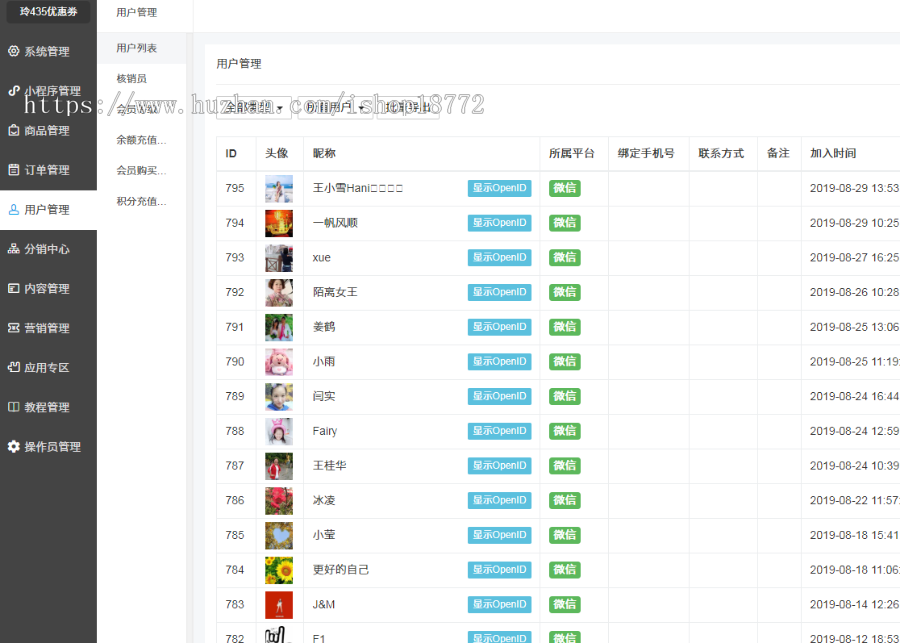Click the 微信 badge for 冰凌
900x643 pixels.
[565, 501]
